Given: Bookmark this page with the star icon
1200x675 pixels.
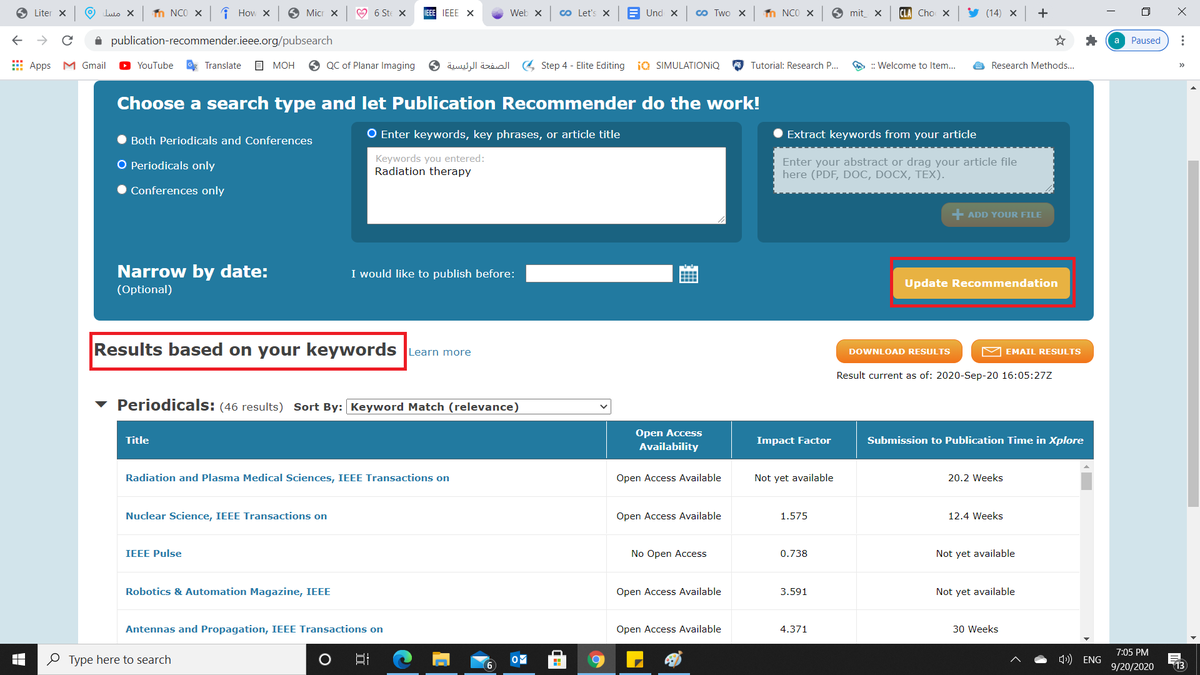Looking at the screenshot, I should 1059,40.
